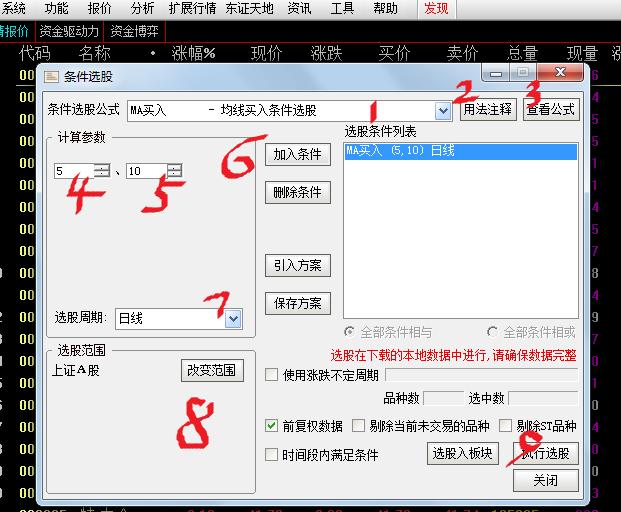Expand the 条件选股公式 formula dropdown
The height and width of the screenshot is (512, 621).
pos(443,111)
